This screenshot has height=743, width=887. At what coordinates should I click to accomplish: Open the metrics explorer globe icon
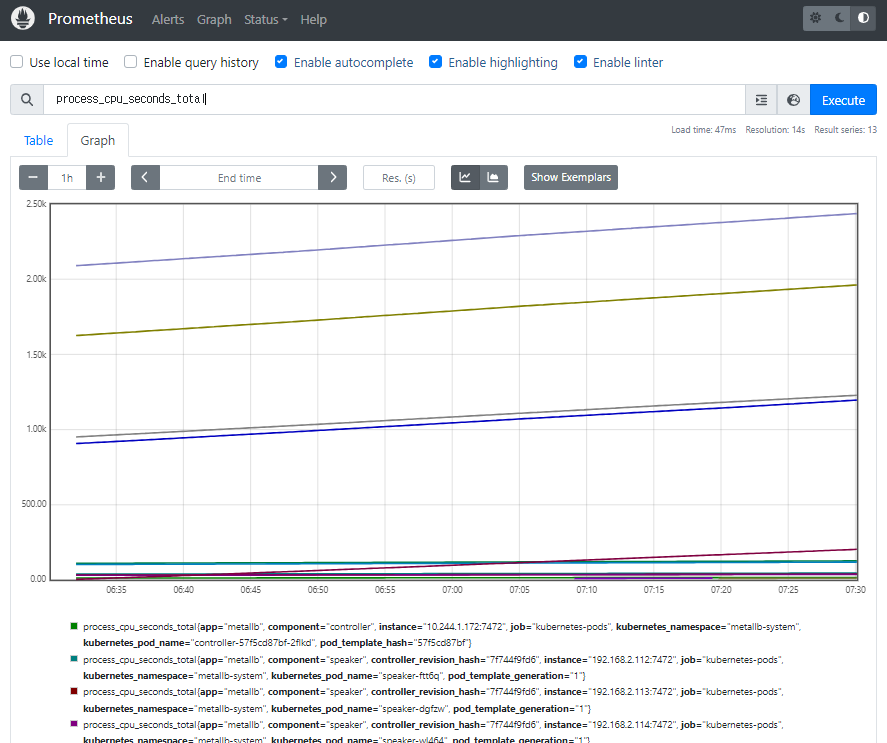coord(794,100)
